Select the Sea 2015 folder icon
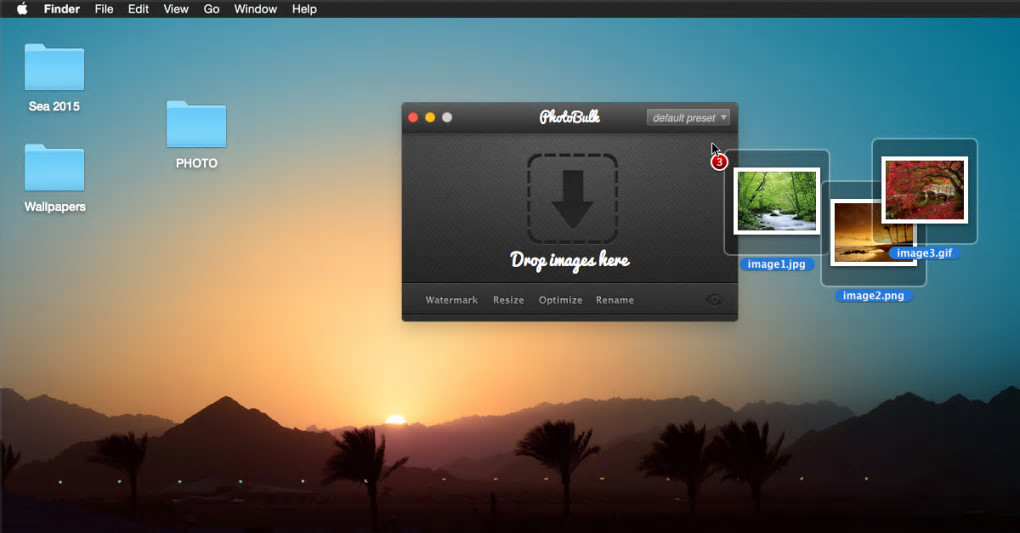Image resolution: width=1020 pixels, height=533 pixels. pos(55,67)
